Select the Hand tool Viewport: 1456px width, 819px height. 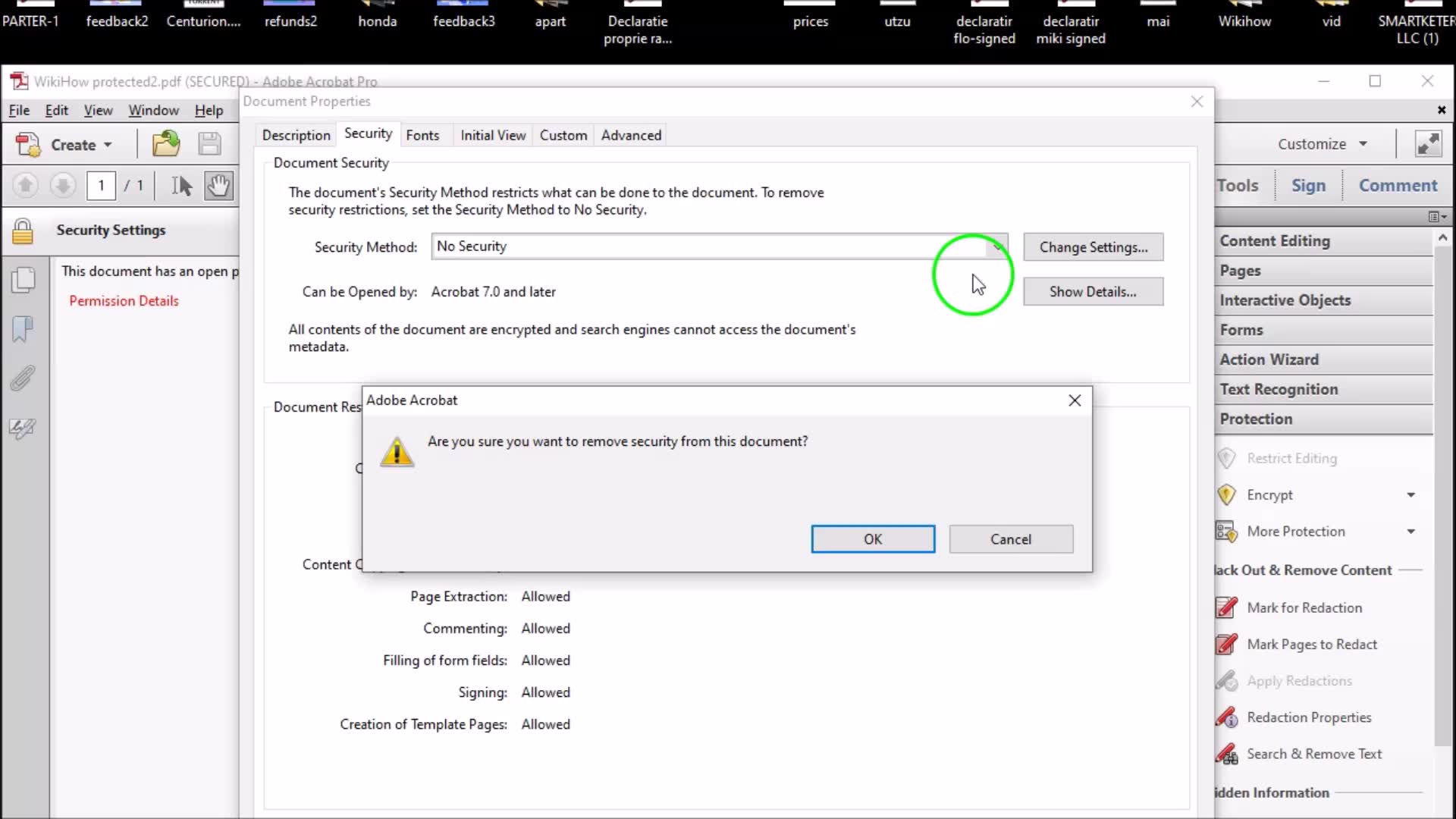[218, 186]
